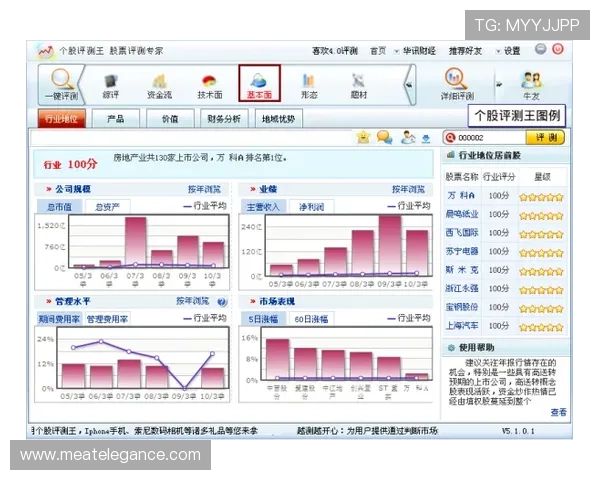Open stock 西飞国际 in ranking list
The image size is (600, 480).
(462, 233)
